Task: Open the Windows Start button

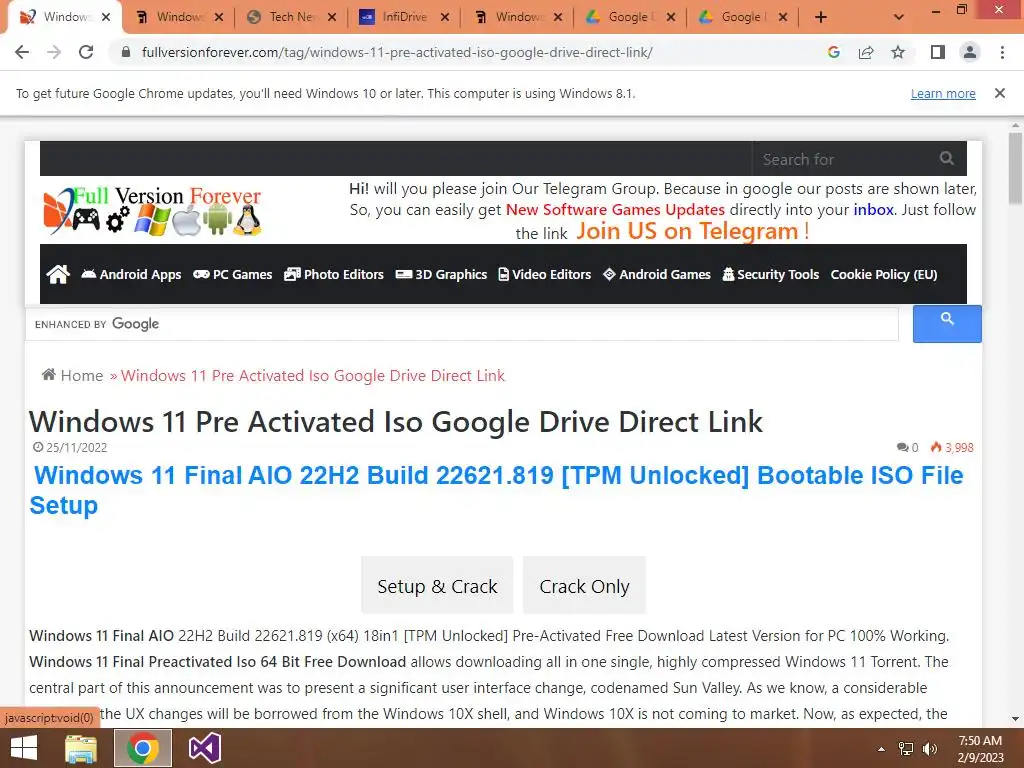Action: click(x=24, y=748)
